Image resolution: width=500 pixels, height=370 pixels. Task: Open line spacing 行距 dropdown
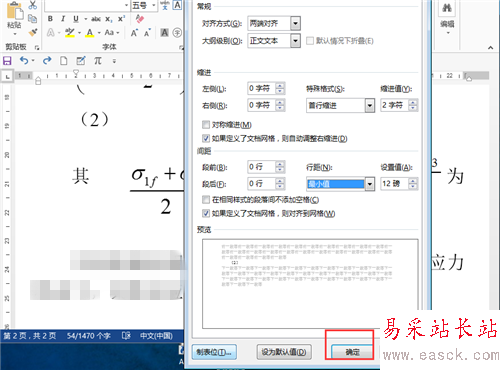(x=369, y=184)
